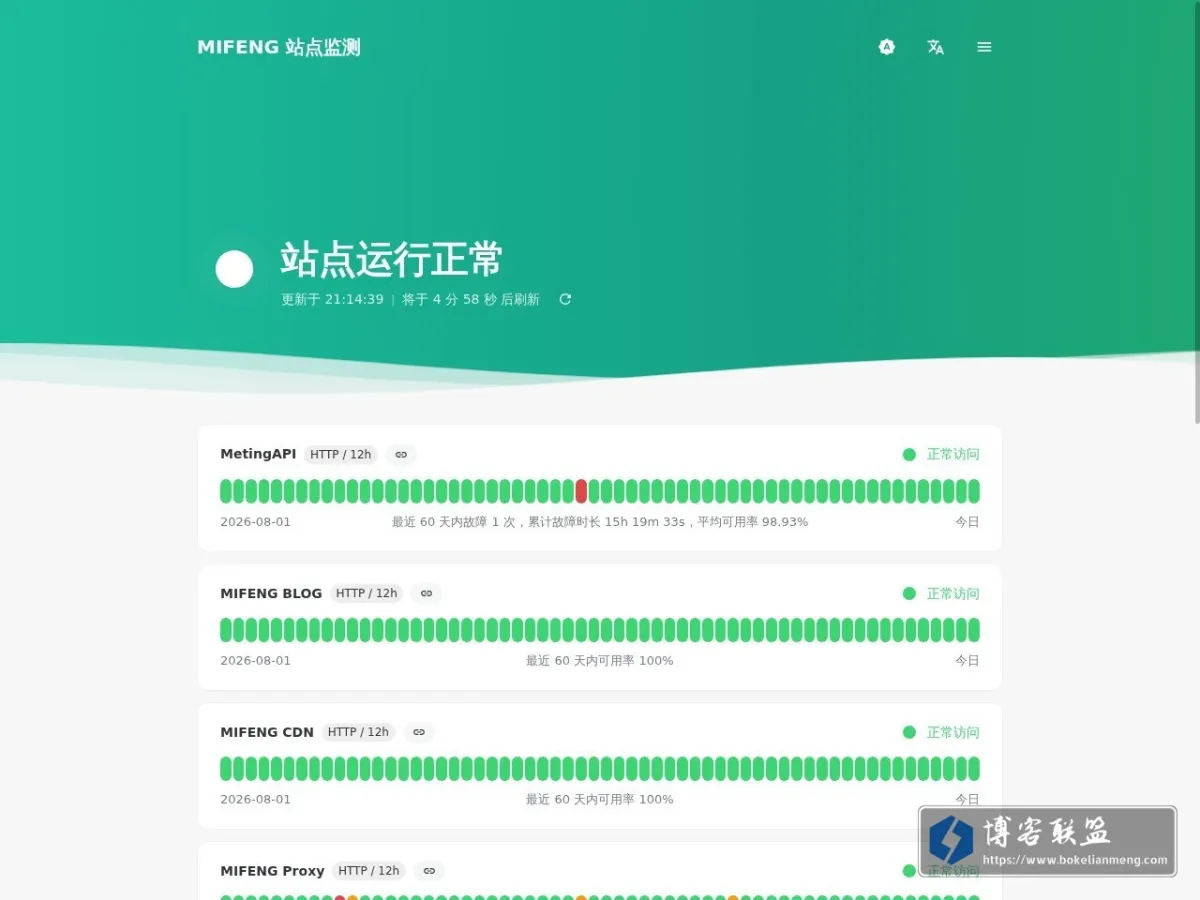Click the last green bar in MetingAPI
Viewport: 1200px width, 900px height.
point(974,491)
